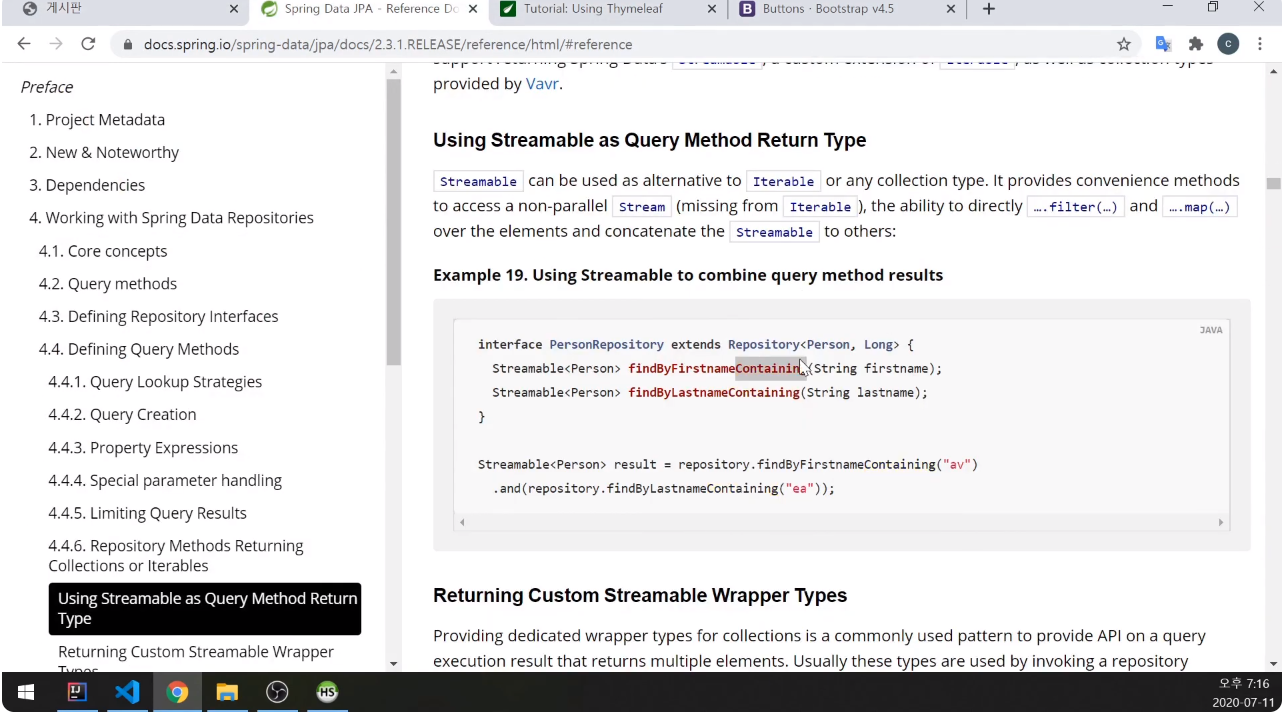Image resolution: width=1286 pixels, height=712 pixels.
Task: Close the 게시판 tab
Action: pyautogui.click(x=234, y=9)
